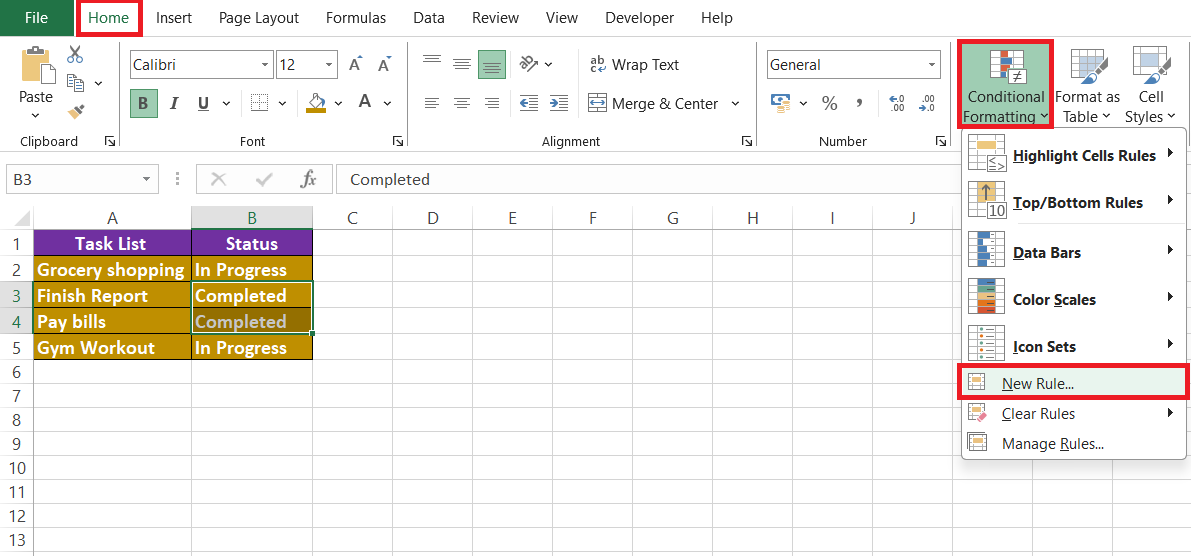Toggle Underline formatting
1191x556 pixels.
tap(203, 103)
